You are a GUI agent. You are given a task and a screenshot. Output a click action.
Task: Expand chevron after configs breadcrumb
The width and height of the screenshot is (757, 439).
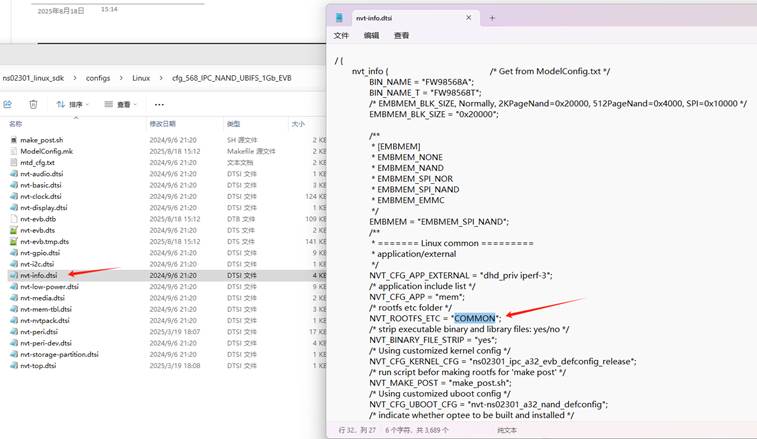point(121,78)
